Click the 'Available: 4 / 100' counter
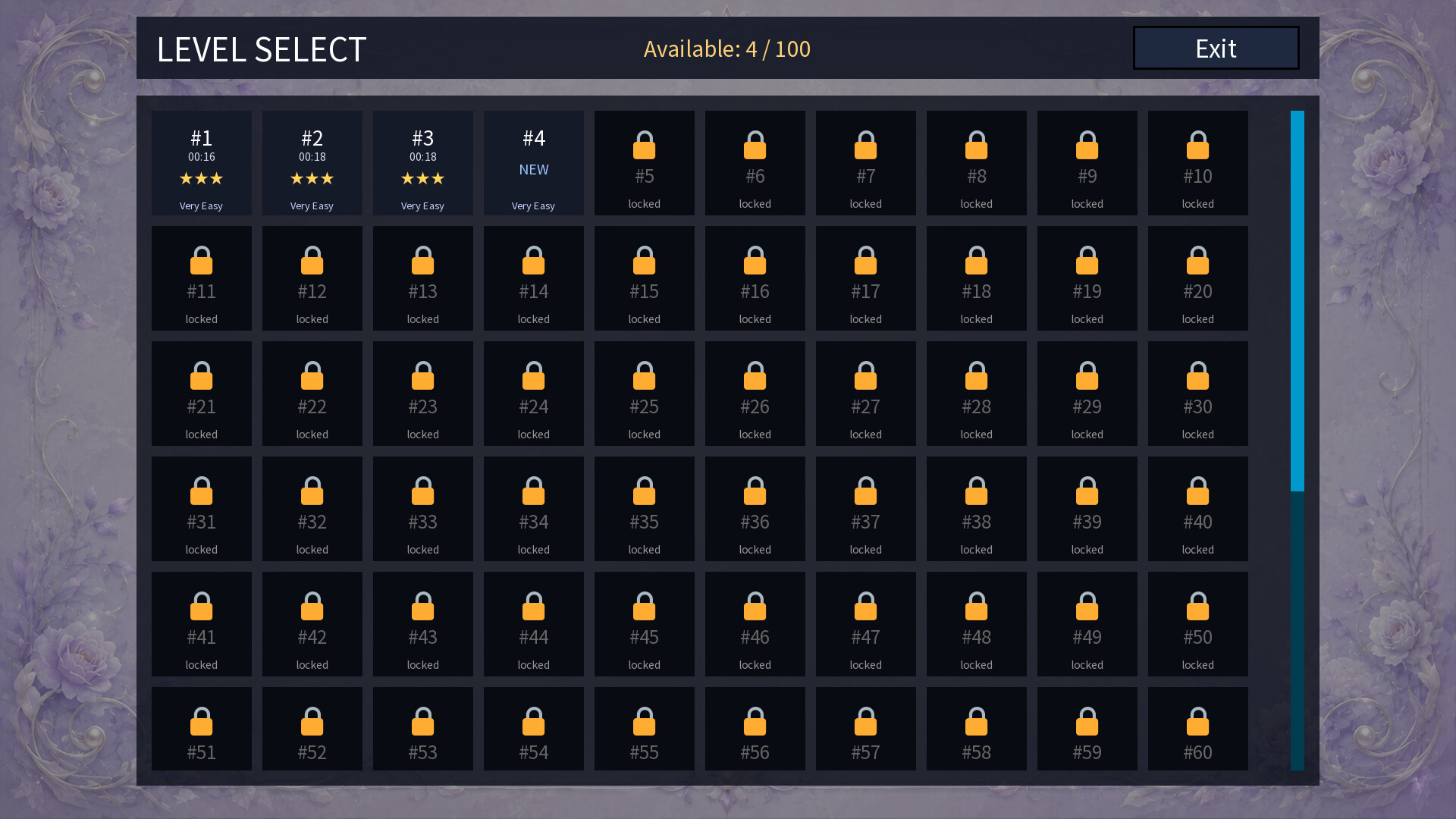 [x=727, y=49]
